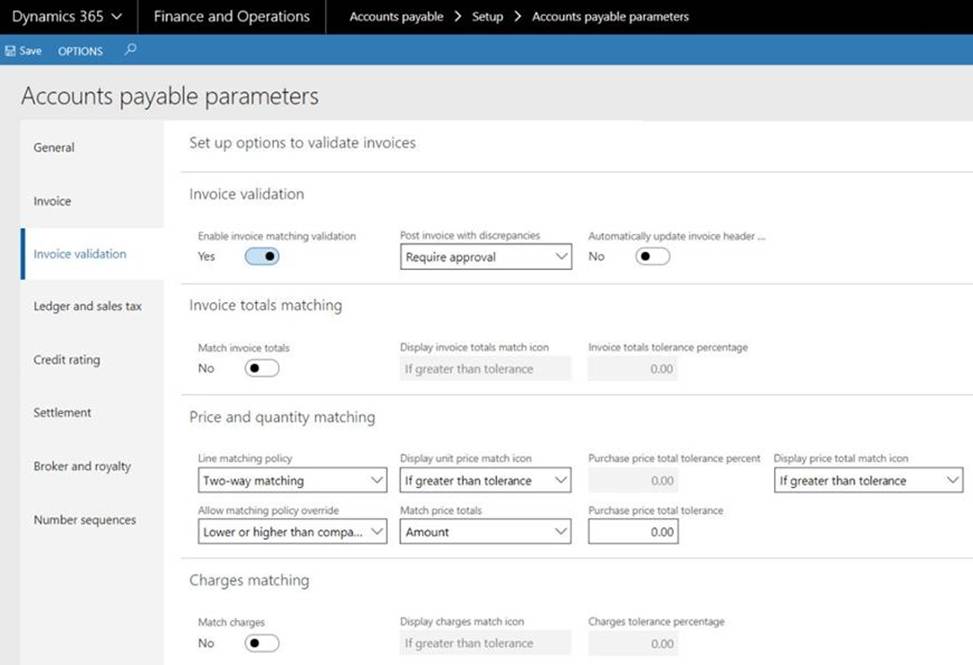Enable the Match invoice totals switch
Viewport: 973px width, 665px height.
click(262, 369)
